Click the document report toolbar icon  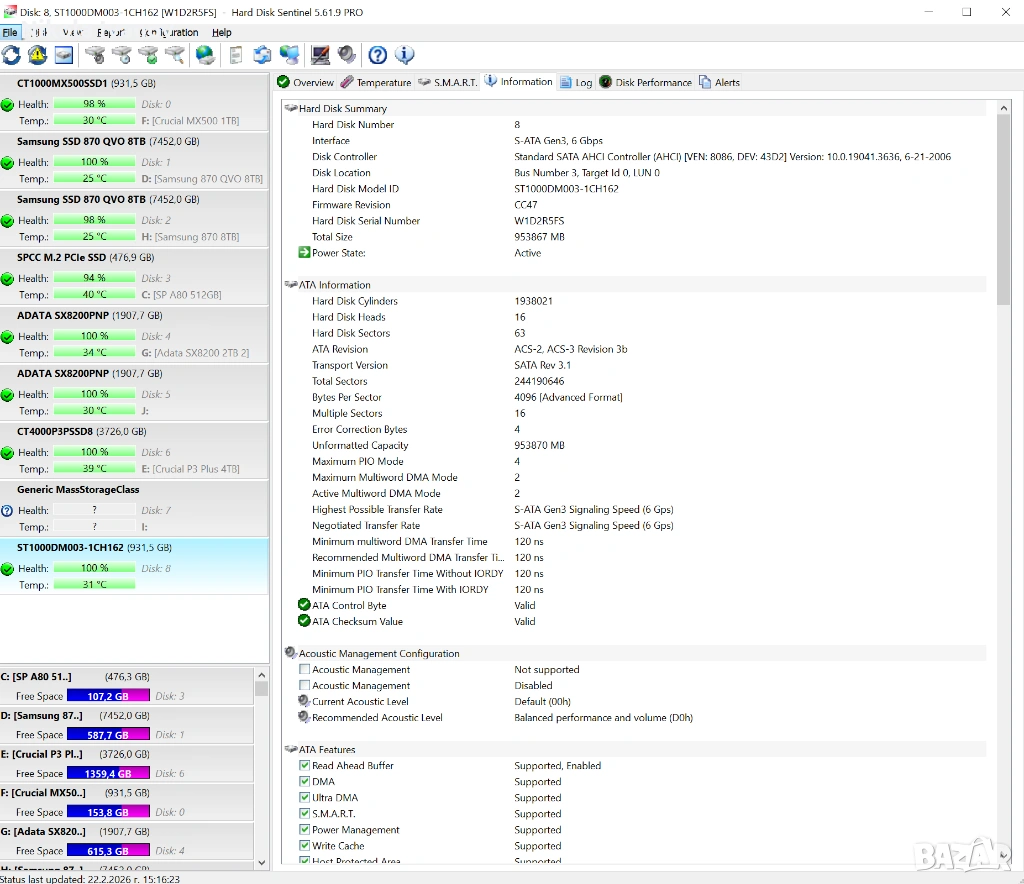236,55
